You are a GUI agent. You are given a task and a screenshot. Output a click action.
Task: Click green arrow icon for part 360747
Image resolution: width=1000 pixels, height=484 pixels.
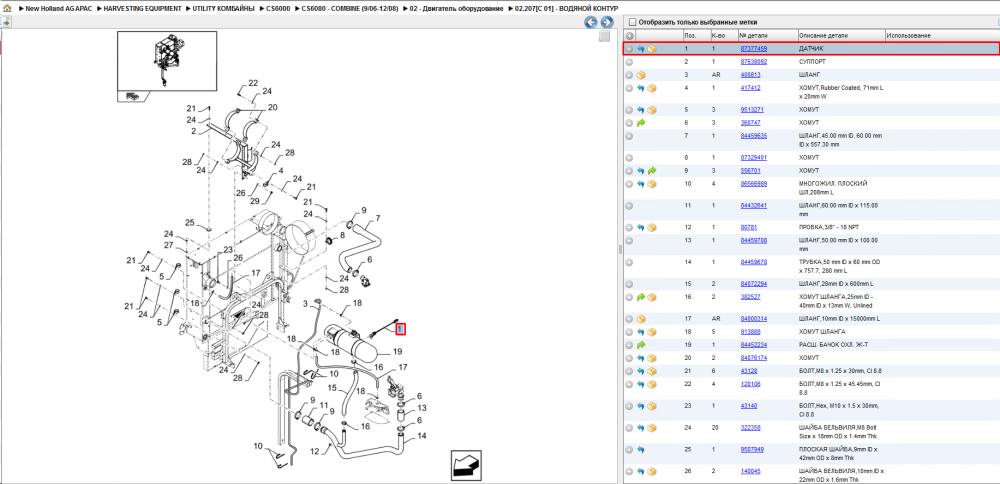[640, 122]
